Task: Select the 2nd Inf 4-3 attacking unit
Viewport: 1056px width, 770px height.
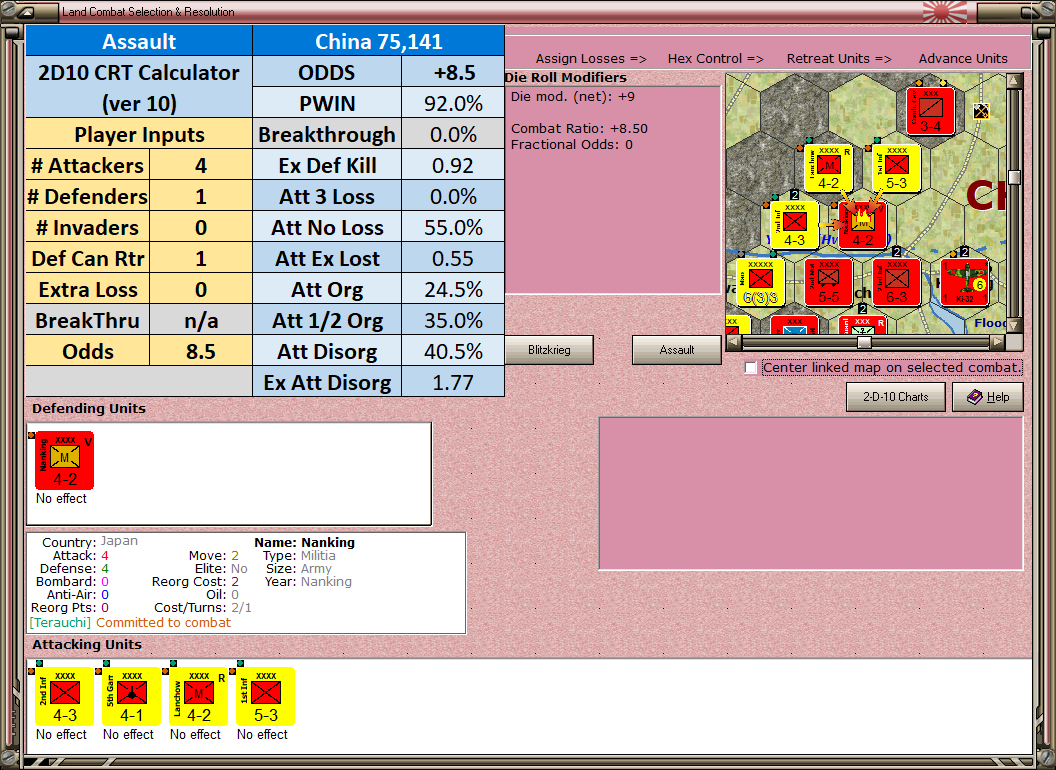Action: [65, 696]
